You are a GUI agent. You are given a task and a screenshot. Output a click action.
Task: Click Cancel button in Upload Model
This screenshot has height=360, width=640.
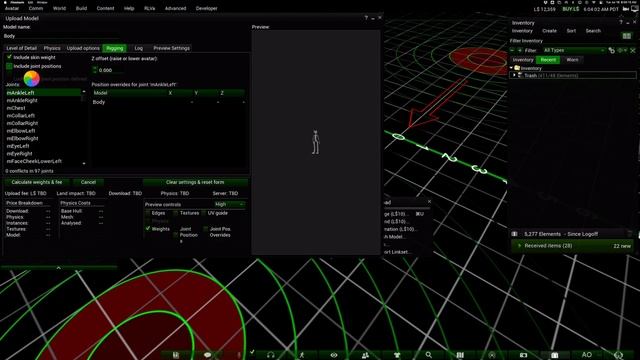(x=88, y=182)
